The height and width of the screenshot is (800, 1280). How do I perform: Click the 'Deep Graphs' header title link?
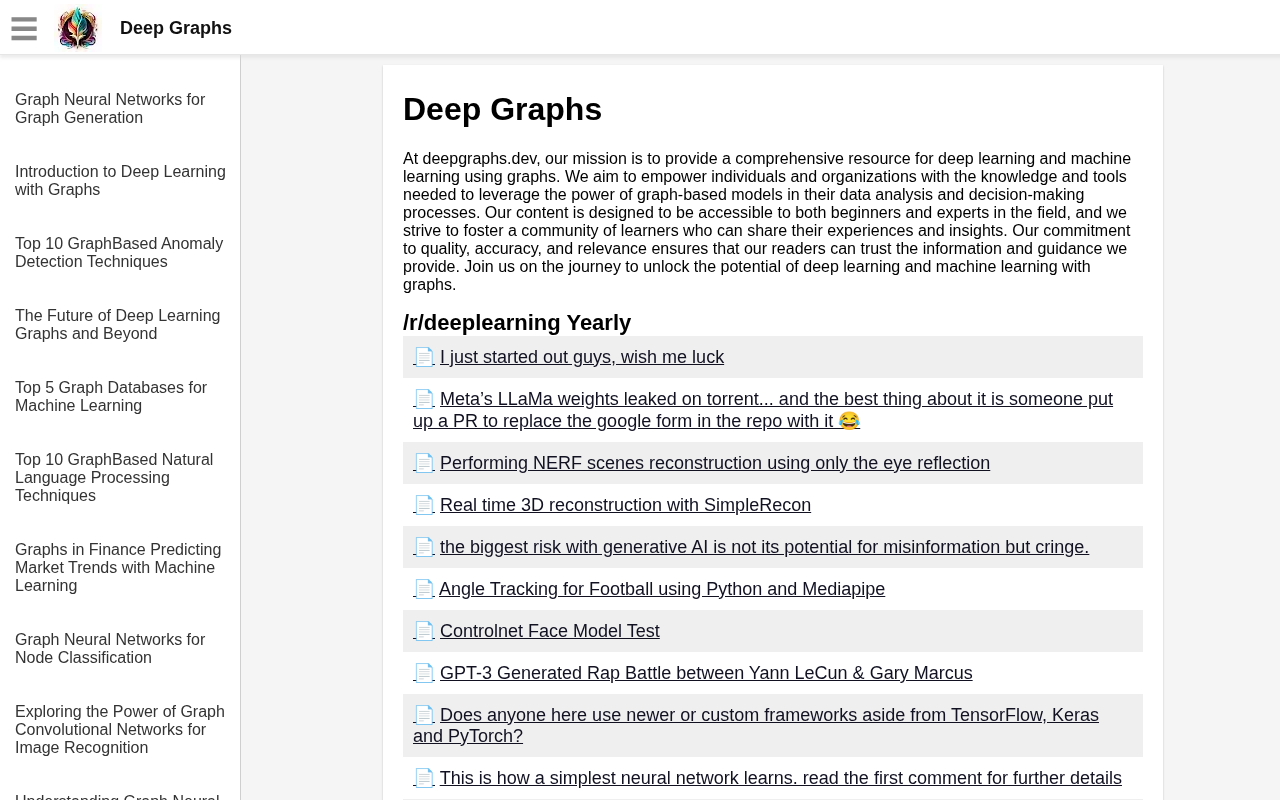(176, 28)
